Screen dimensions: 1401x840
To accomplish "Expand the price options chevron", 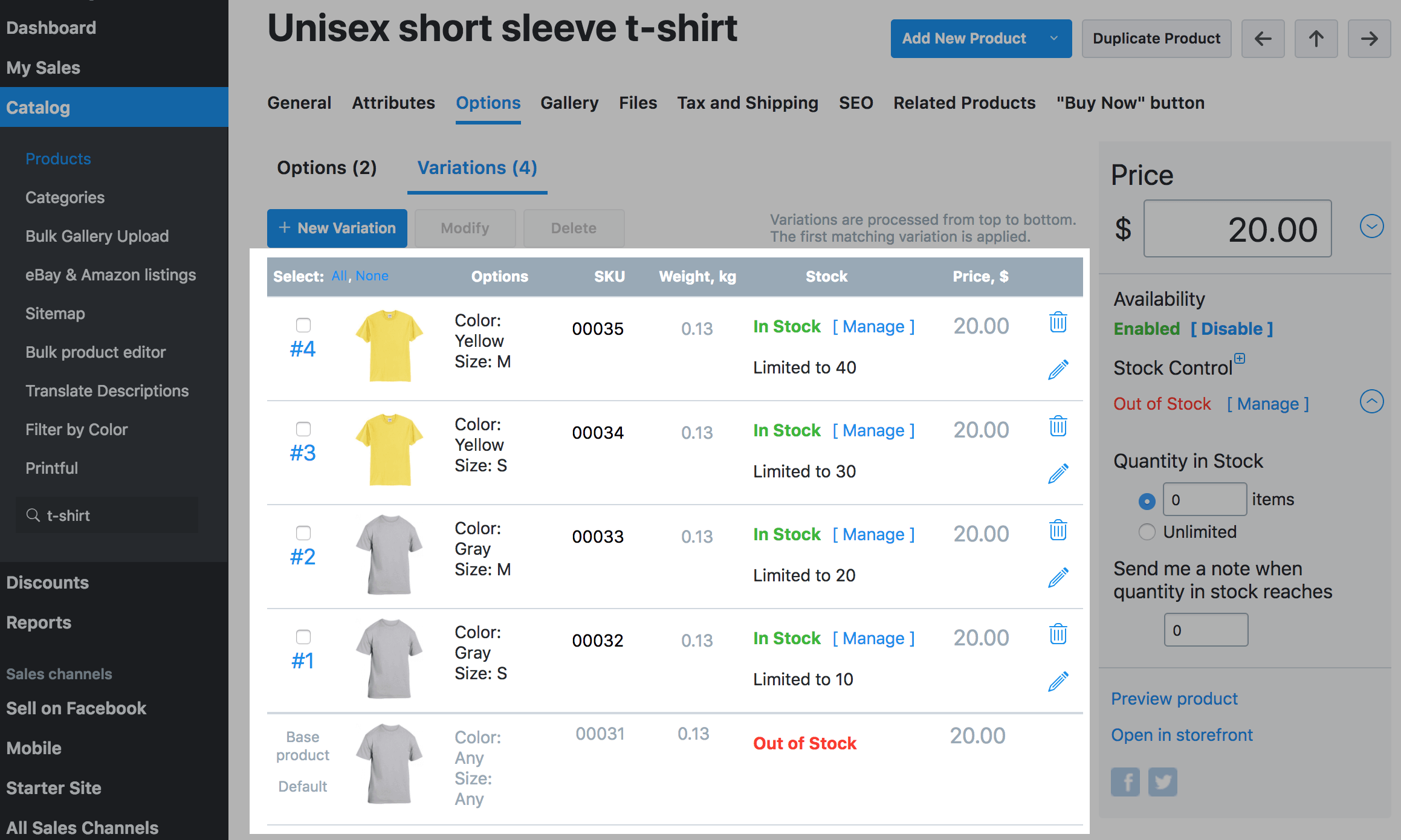I will pos(1371,226).
